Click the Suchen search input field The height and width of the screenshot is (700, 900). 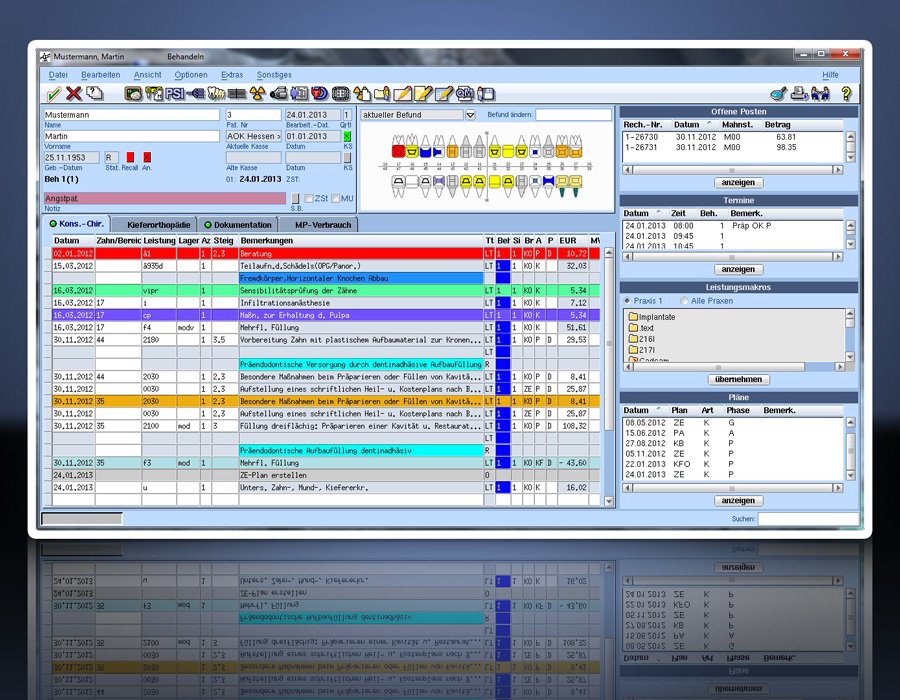coord(808,519)
